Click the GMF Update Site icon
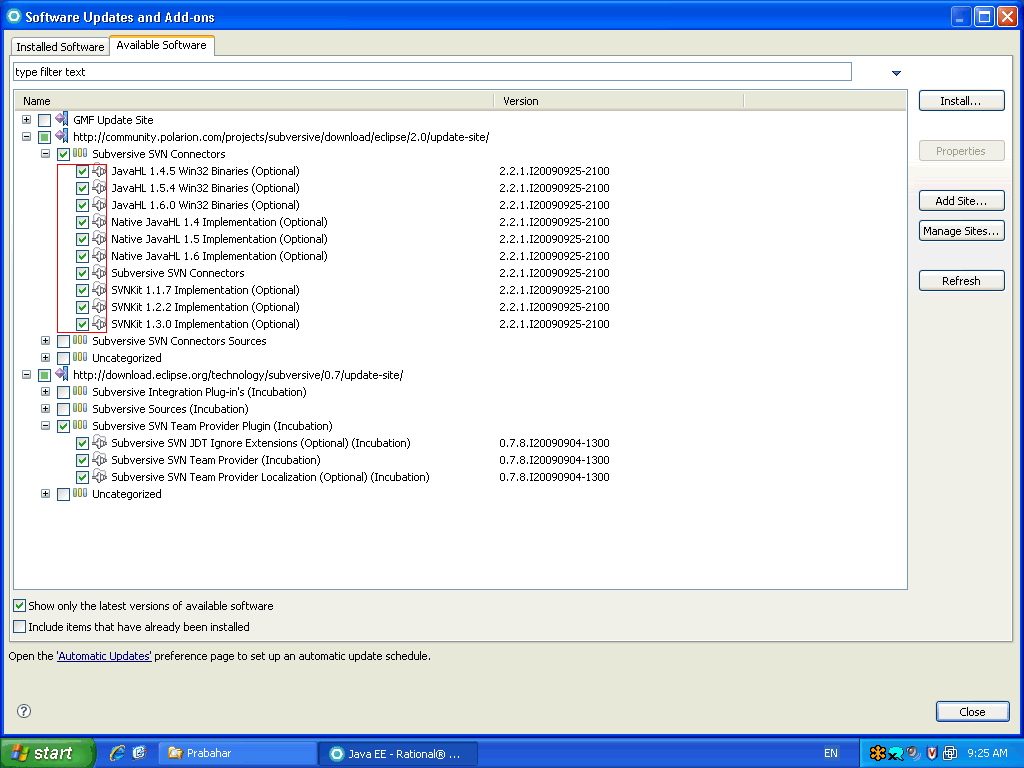The width and height of the screenshot is (1024, 768). [62, 119]
